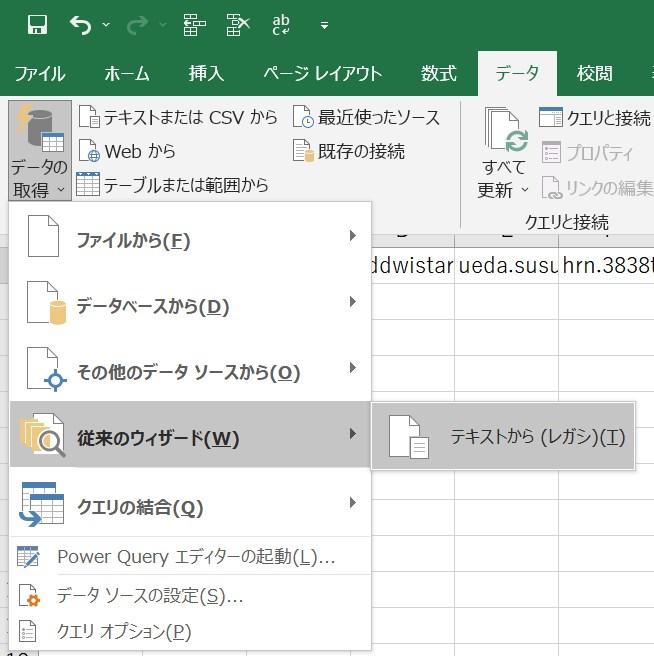The width and height of the screenshot is (654, 656).
Task: Click the Save icon in quick access toolbar
Action: pyautogui.click(x=37, y=24)
